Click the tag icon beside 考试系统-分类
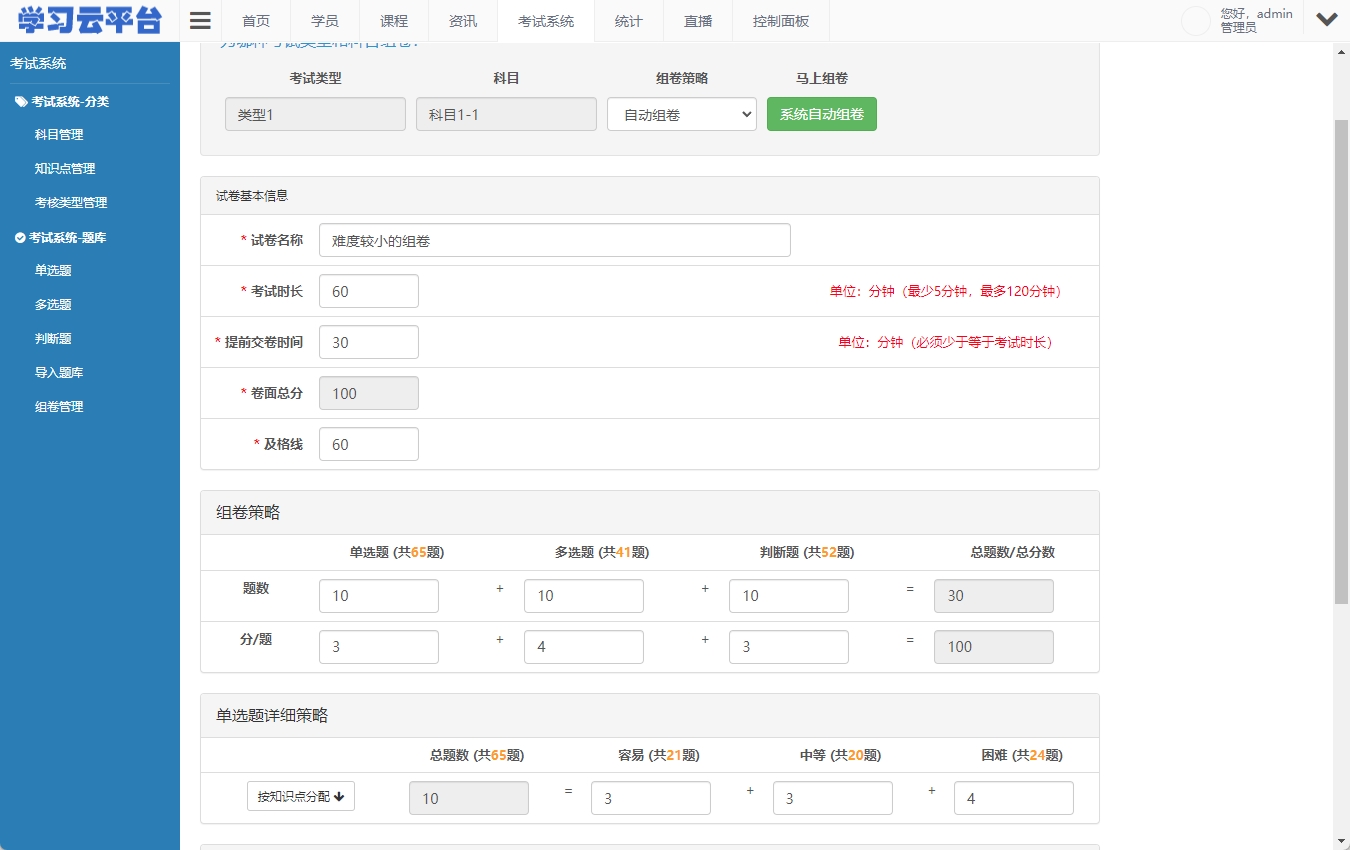The height and width of the screenshot is (850, 1350). pos(22,101)
